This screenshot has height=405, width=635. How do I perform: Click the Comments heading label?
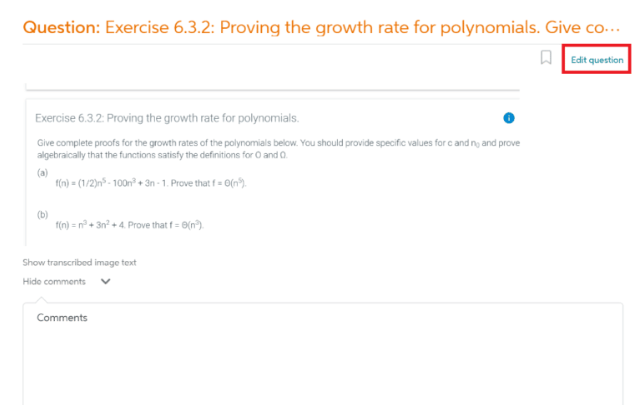(x=62, y=317)
